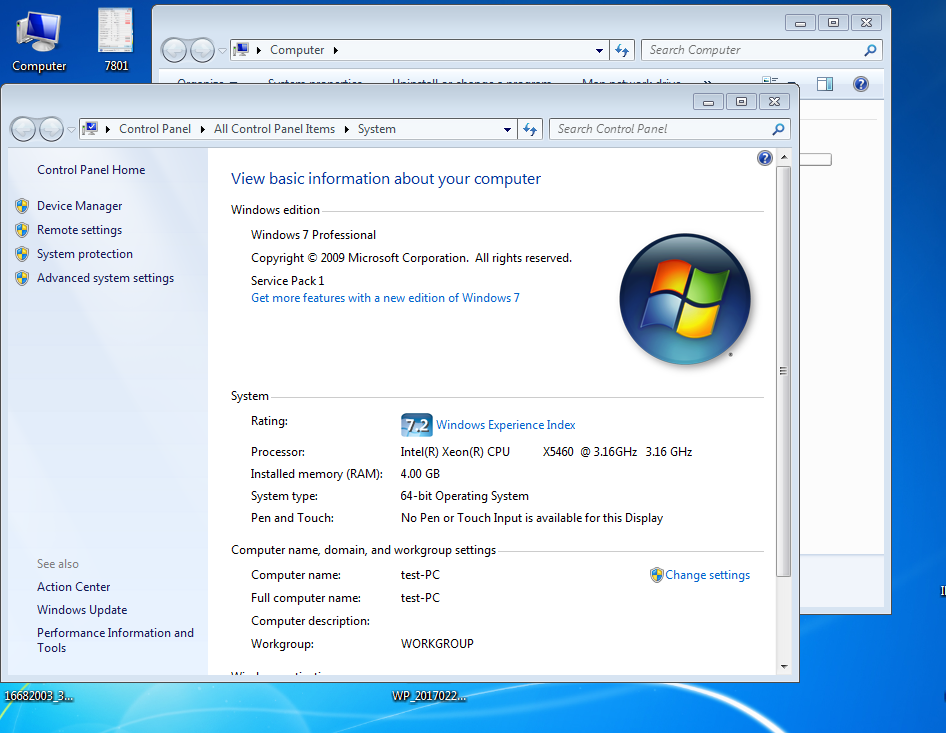Click the scroll down arrow in System window

pyautogui.click(x=784, y=667)
